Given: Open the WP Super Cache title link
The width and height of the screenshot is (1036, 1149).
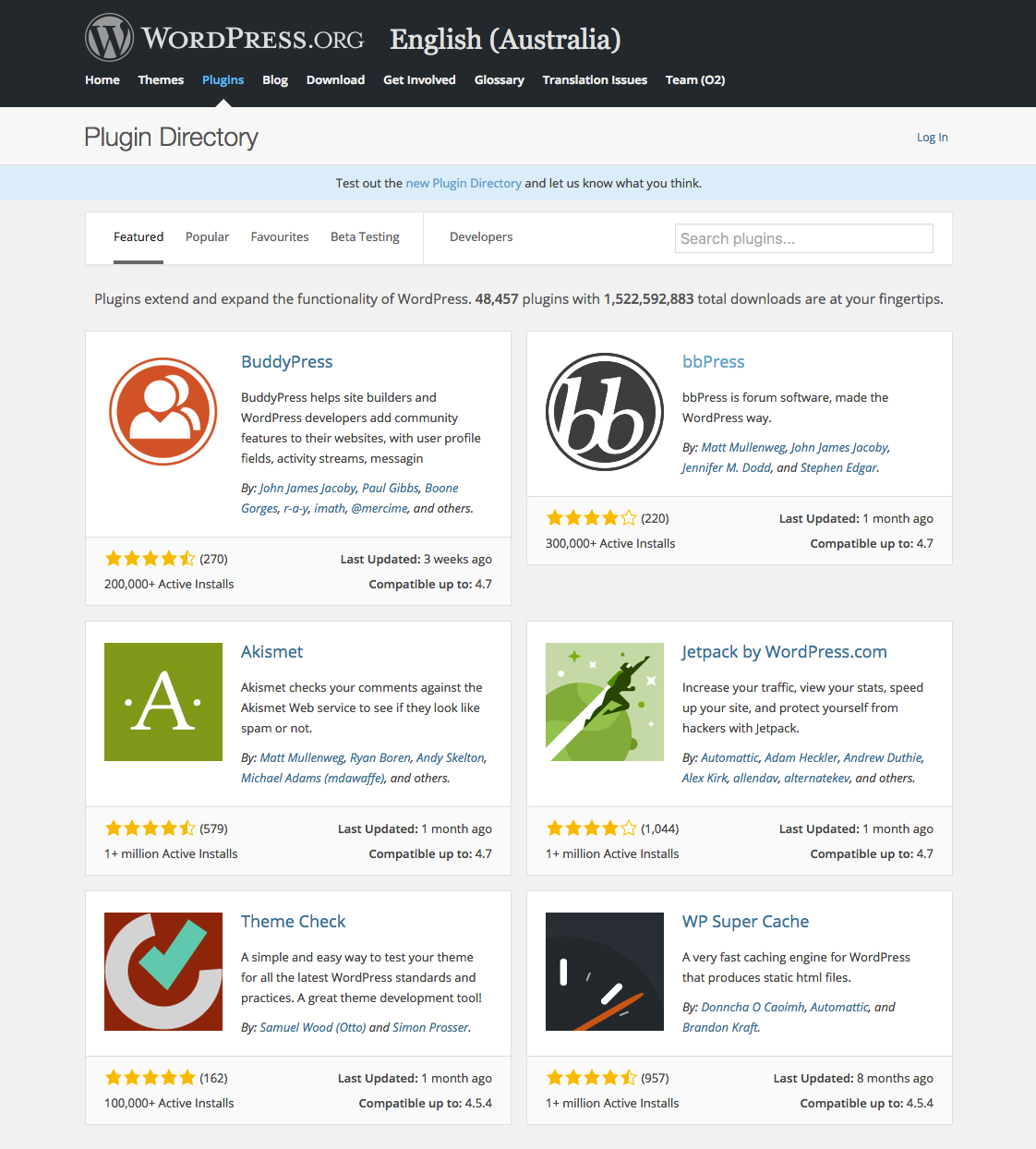Looking at the screenshot, I should pyautogui.click(x=745, y=922).
